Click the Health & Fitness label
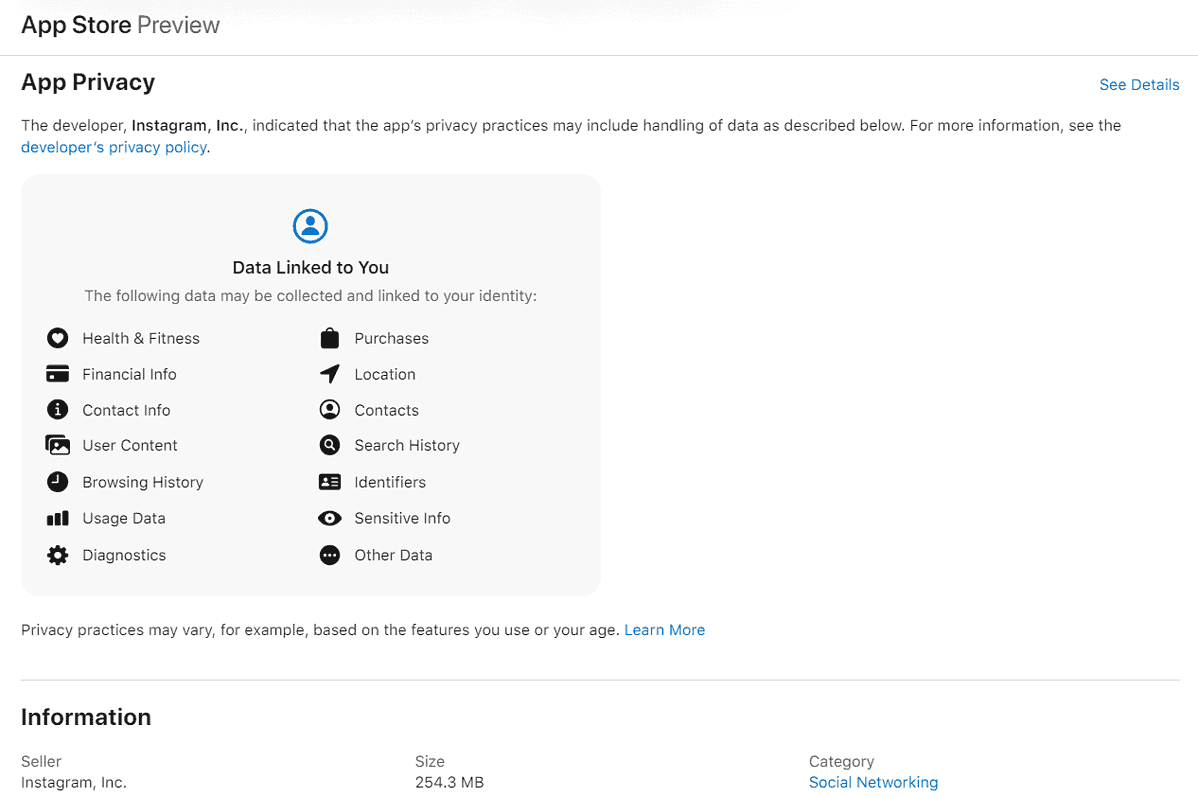 click(x=141, y=339)
